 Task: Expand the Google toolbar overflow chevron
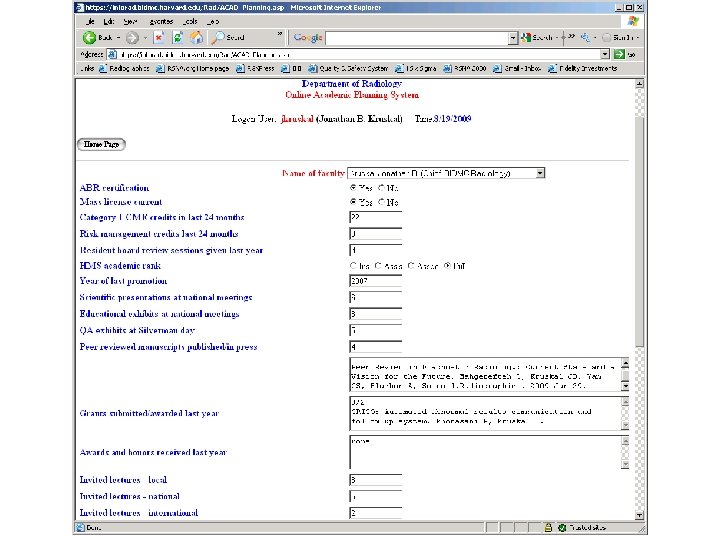pyautogui.click(x=571, y=36)
